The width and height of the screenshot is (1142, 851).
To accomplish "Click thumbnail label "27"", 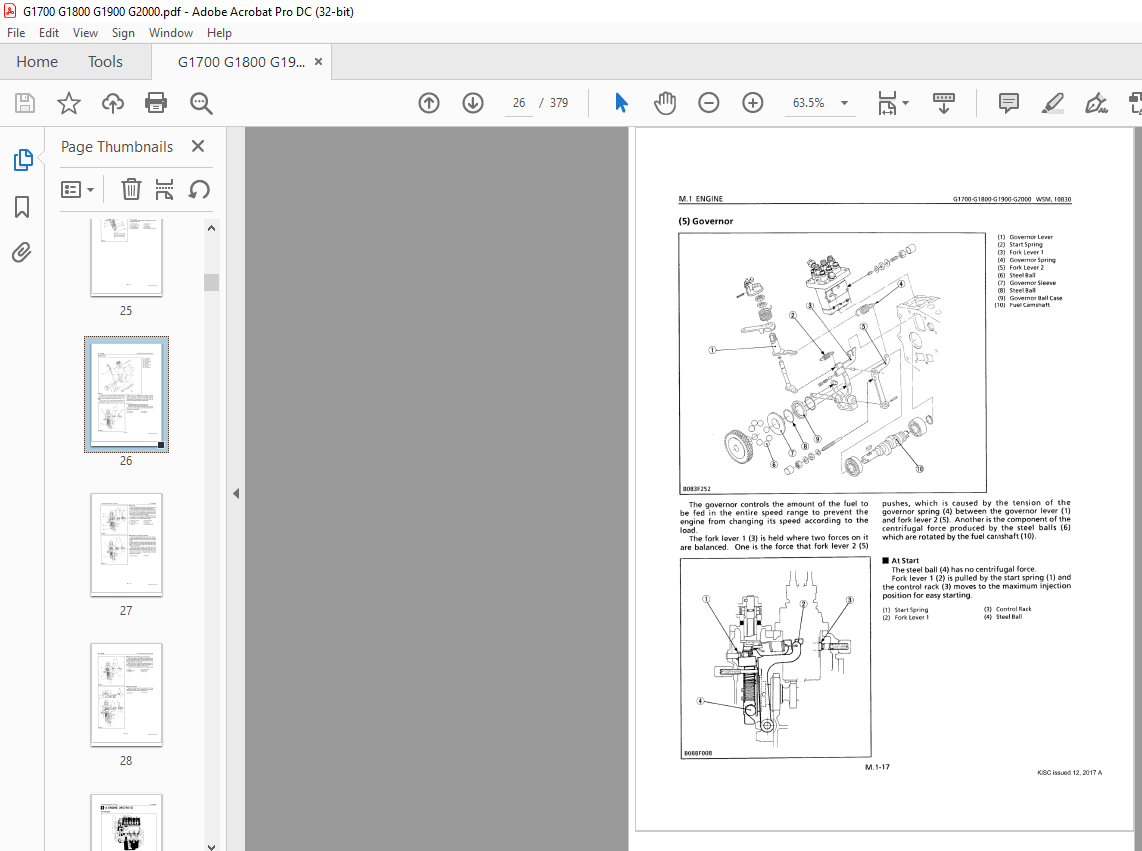I will (x=126, y=611).
